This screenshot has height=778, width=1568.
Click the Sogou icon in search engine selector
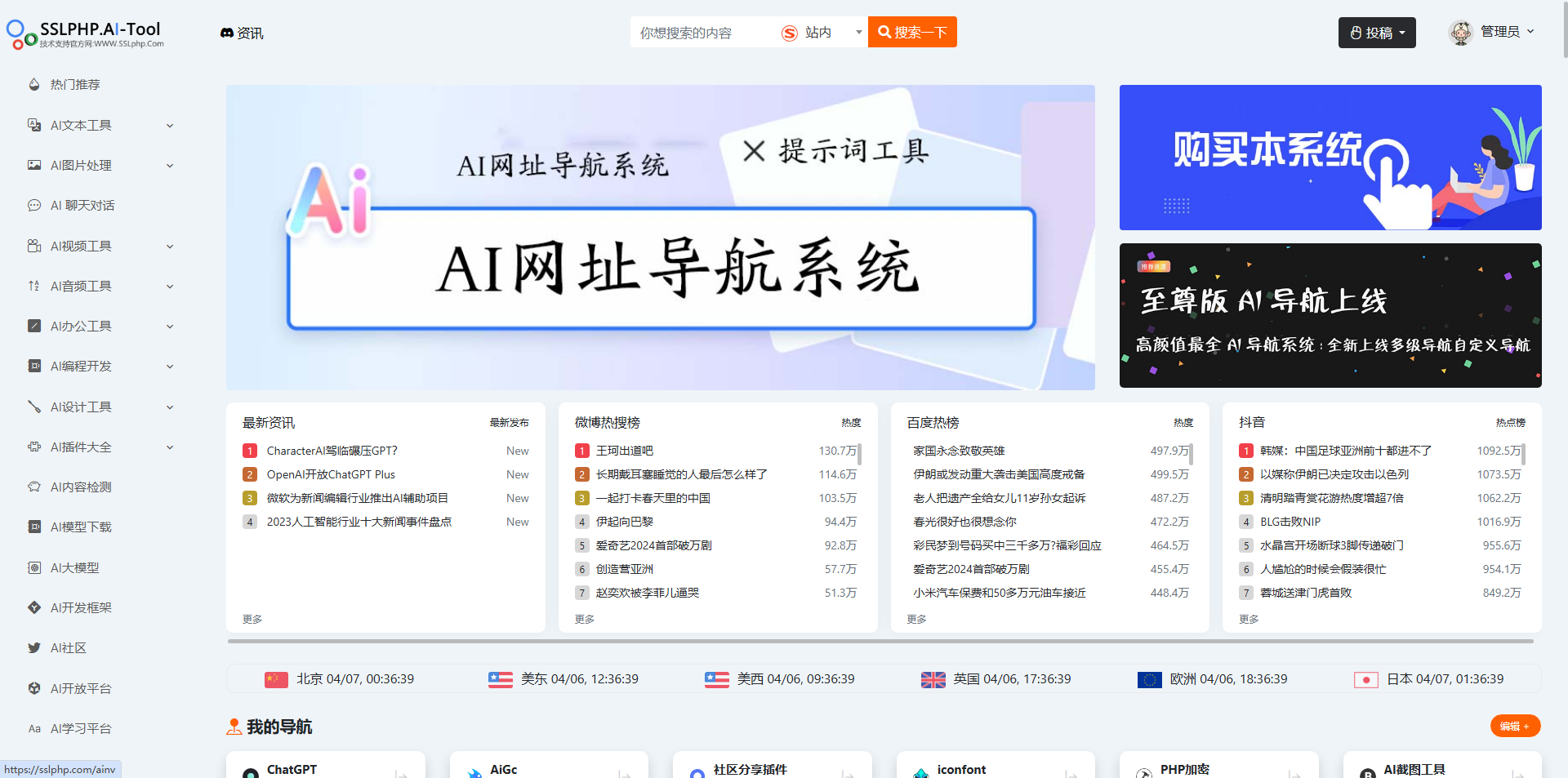[790, 33]
